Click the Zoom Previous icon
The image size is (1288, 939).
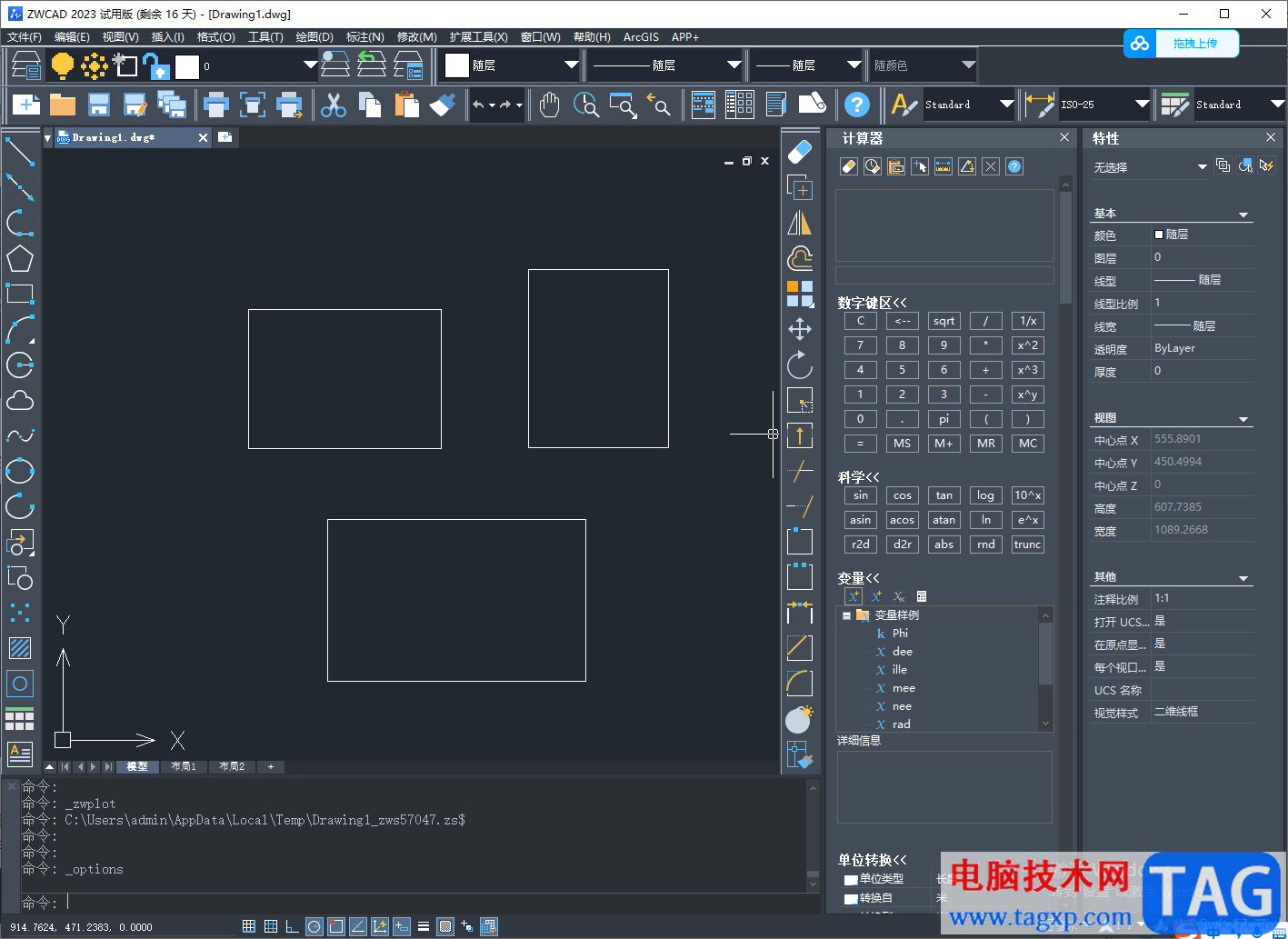coord(659,105)
